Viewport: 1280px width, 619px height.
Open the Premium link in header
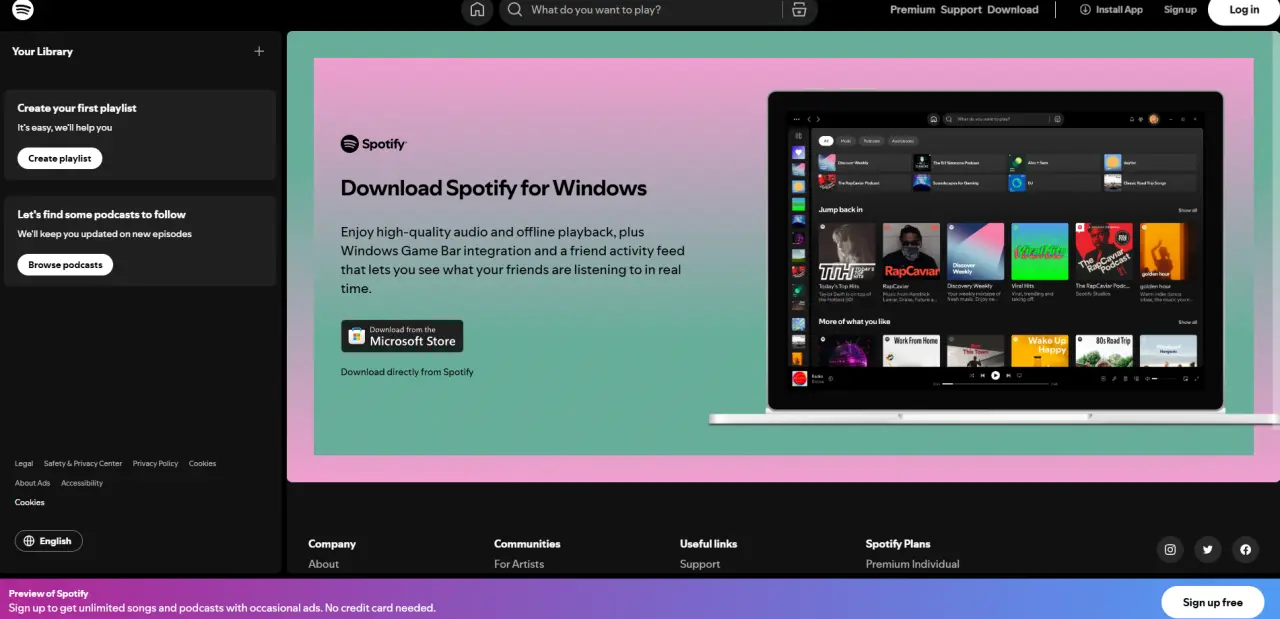[912, 10]
